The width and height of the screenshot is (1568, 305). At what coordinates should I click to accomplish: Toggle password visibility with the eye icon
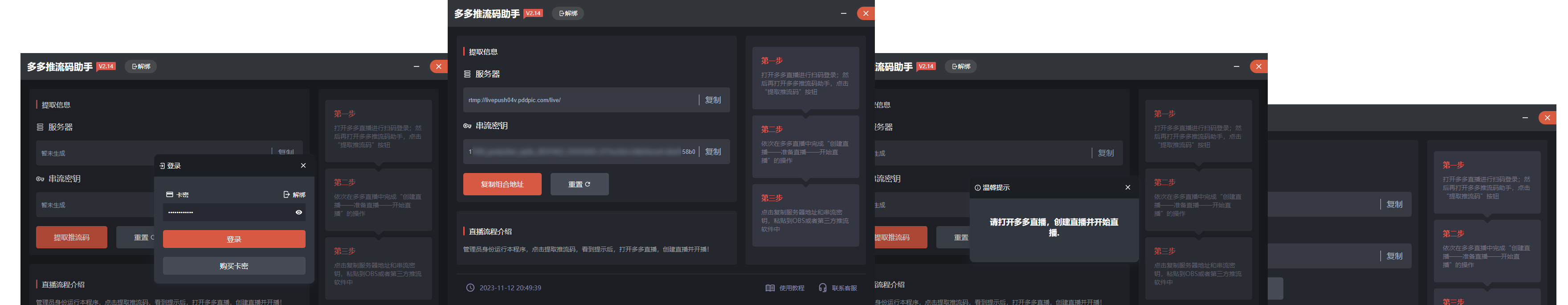[299, 212]
